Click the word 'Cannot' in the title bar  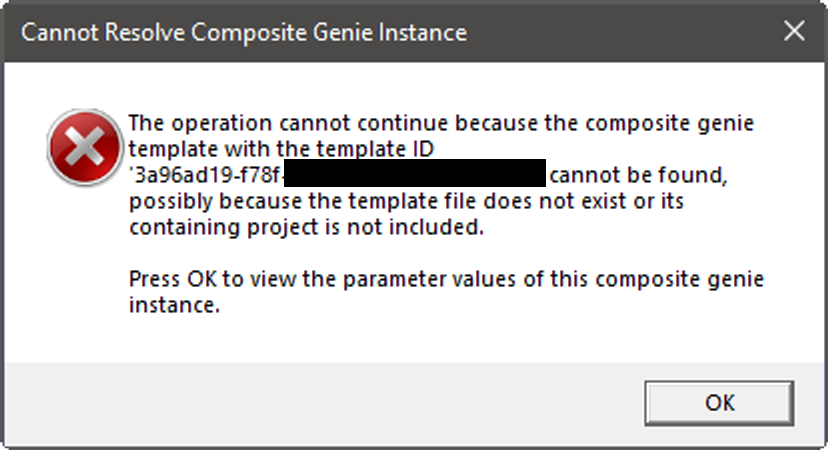point(59,32)
